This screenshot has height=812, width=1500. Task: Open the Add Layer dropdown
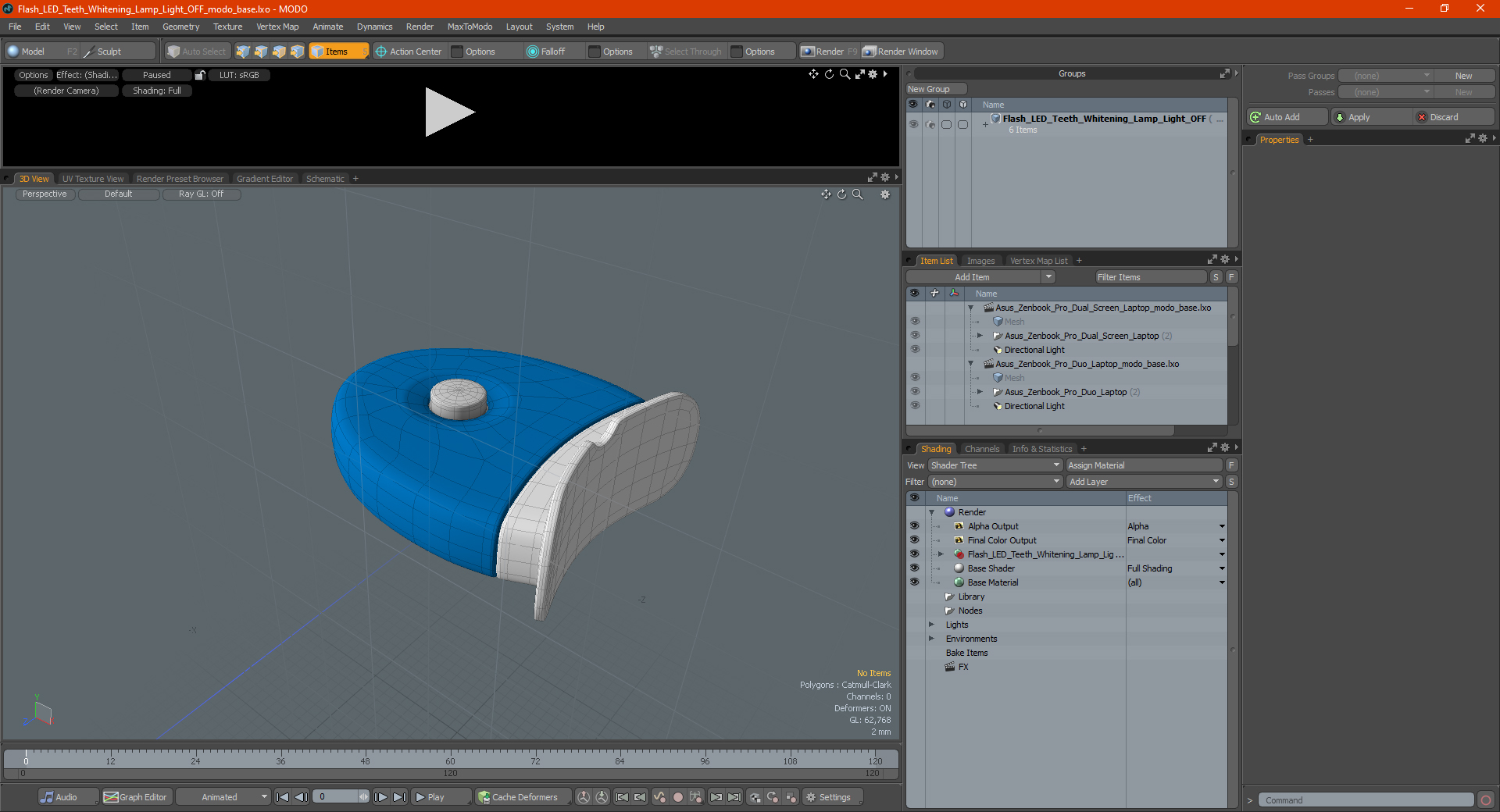pyautogui.click(x=1144, y=482)
